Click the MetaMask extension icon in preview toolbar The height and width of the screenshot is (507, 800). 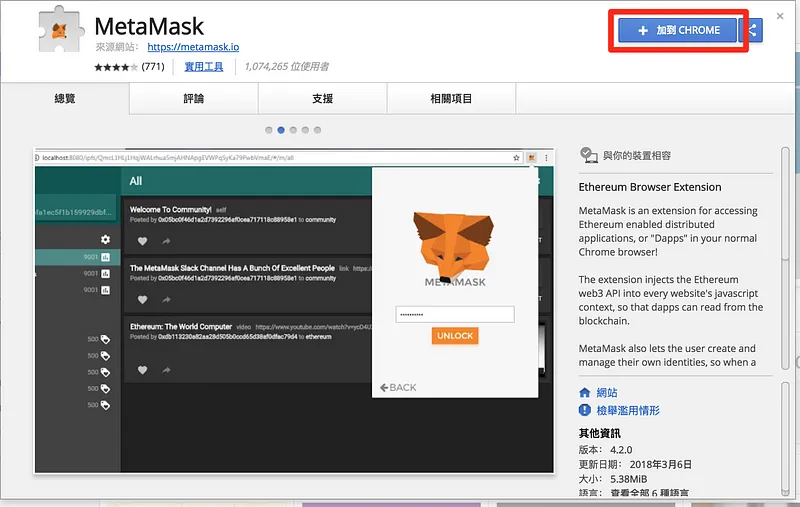coord(532,158)
